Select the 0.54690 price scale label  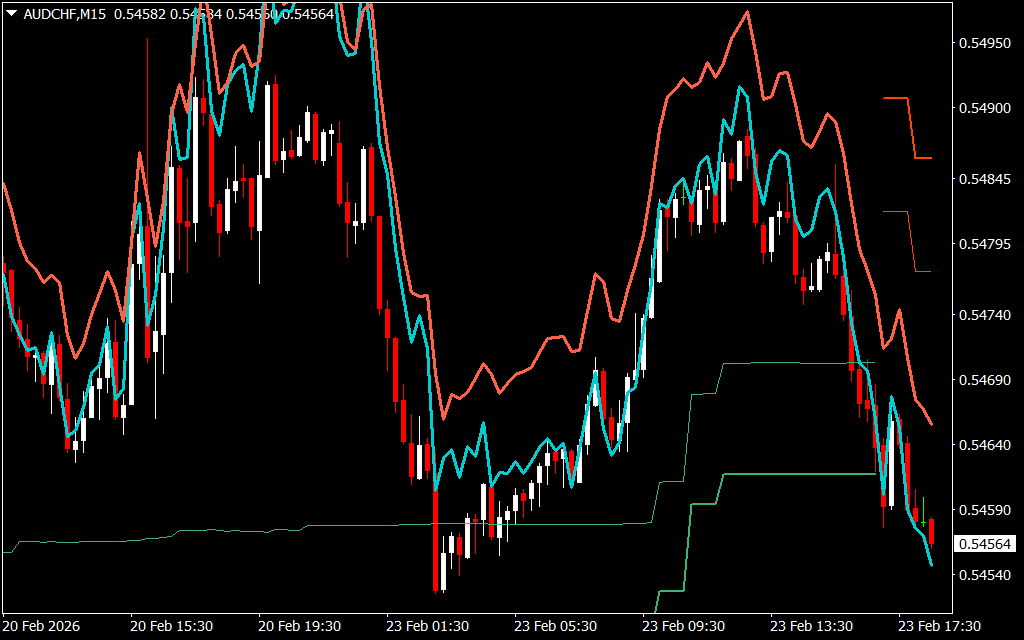985,380
